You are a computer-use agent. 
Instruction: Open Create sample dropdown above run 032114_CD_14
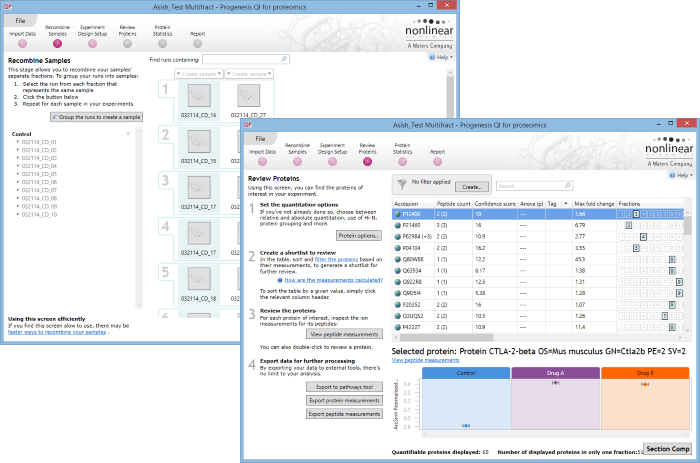coord(199,74)
